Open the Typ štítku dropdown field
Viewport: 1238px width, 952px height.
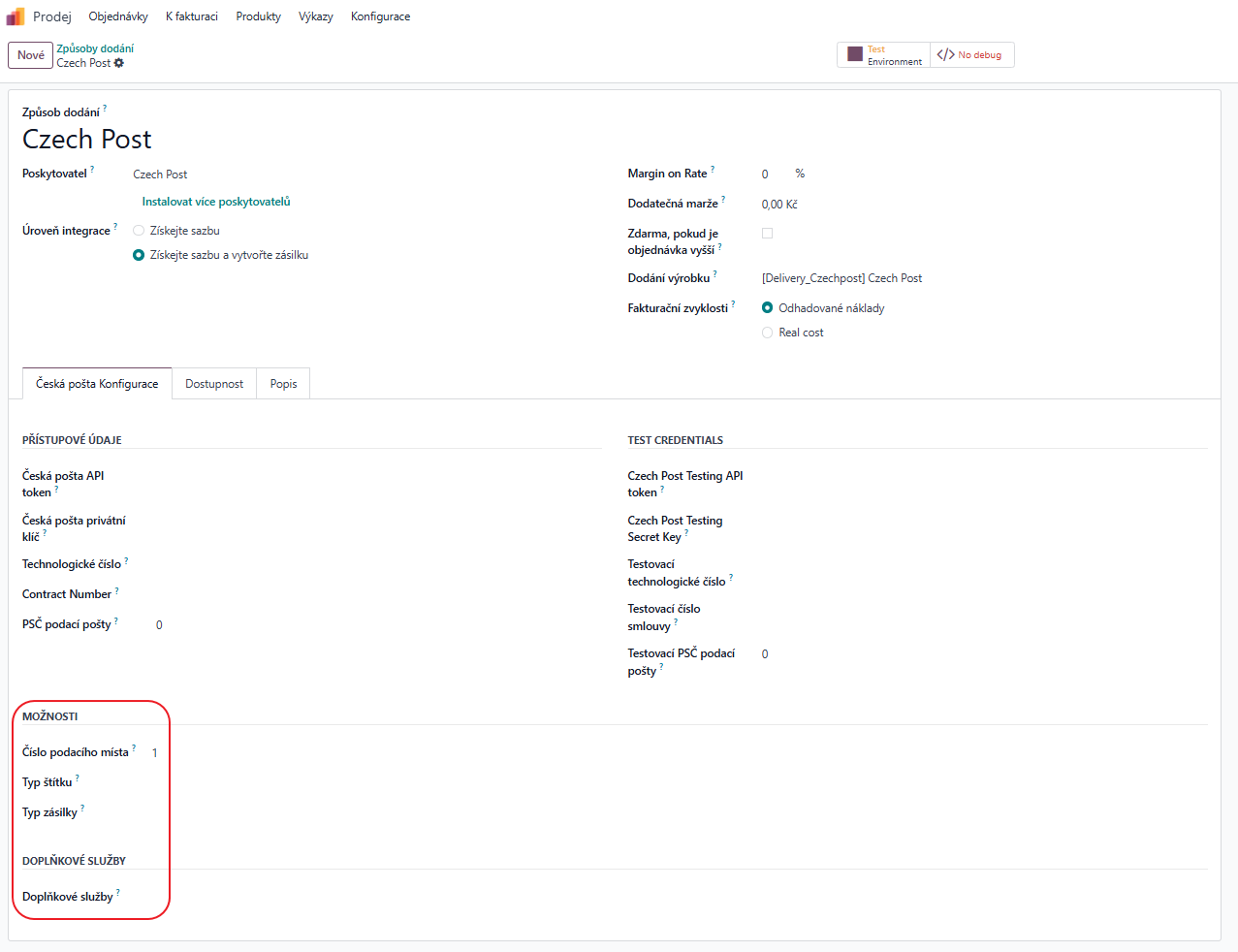click(377, 782)
